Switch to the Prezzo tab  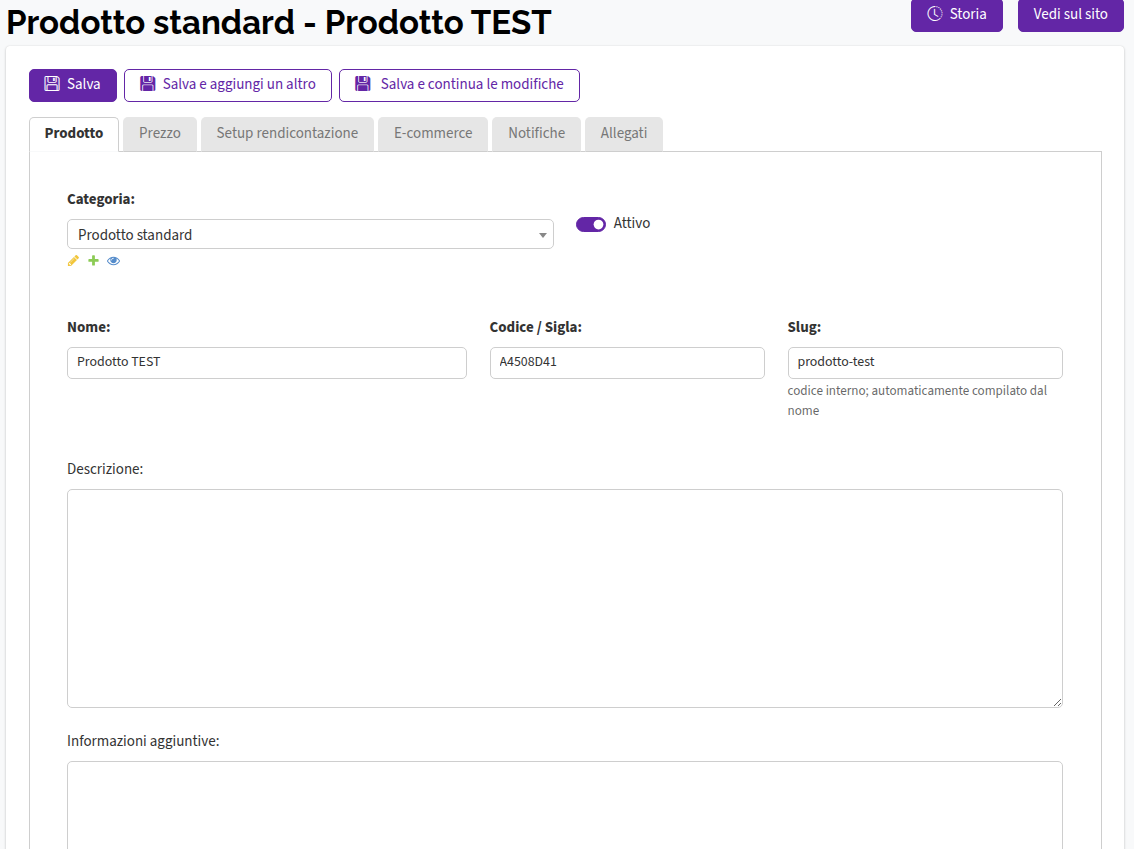point(160,134)
